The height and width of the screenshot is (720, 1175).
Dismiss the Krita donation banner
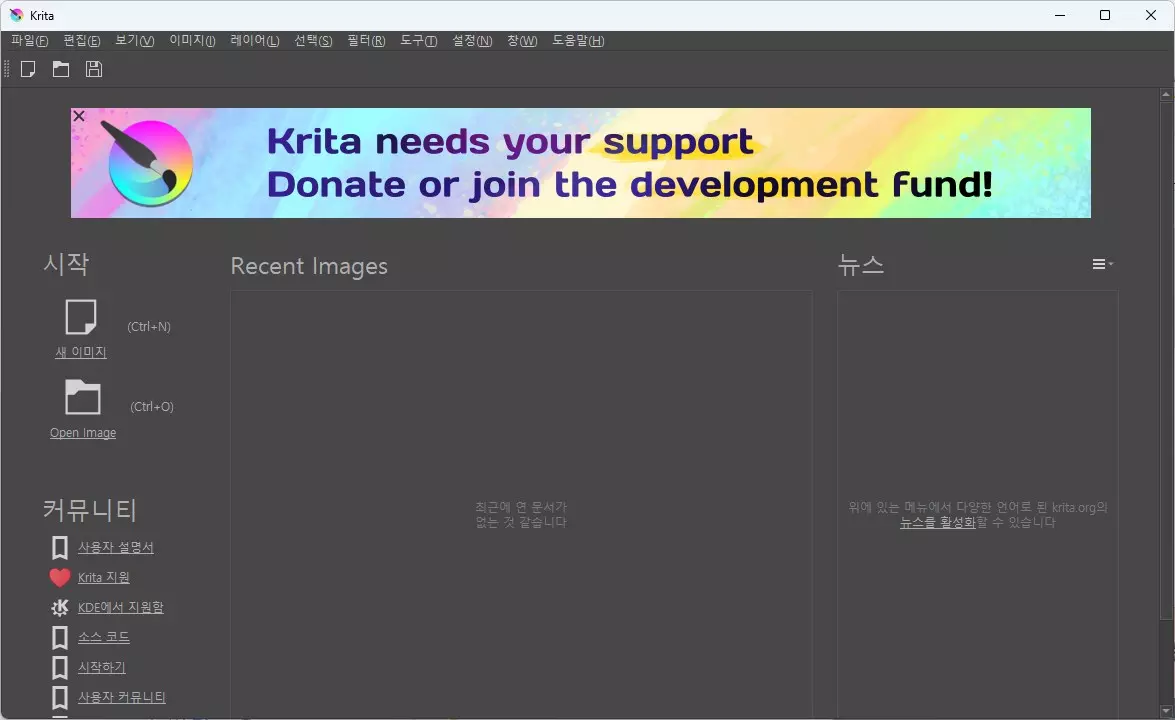coord(78,116)
